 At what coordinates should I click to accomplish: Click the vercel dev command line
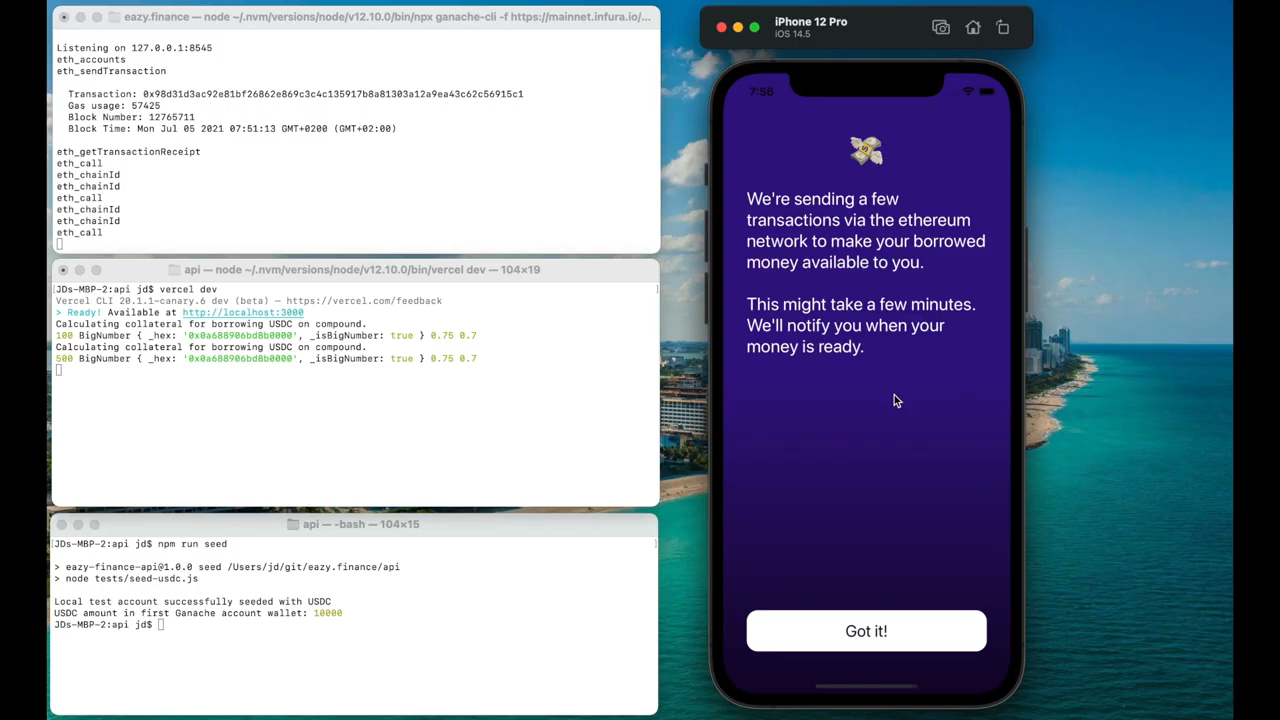(x=136, y=289)
